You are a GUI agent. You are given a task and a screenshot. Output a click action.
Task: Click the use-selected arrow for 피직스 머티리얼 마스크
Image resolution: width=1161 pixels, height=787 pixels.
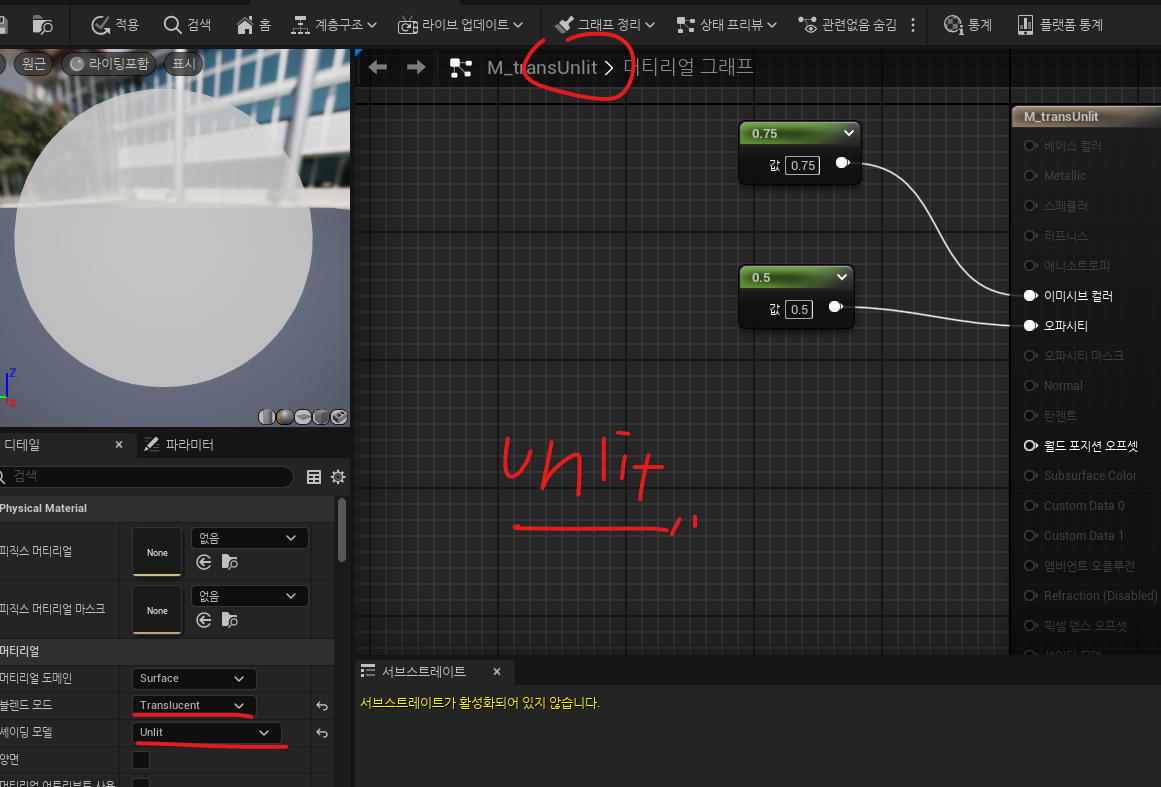pyautogui.click(x=204, y=620)
